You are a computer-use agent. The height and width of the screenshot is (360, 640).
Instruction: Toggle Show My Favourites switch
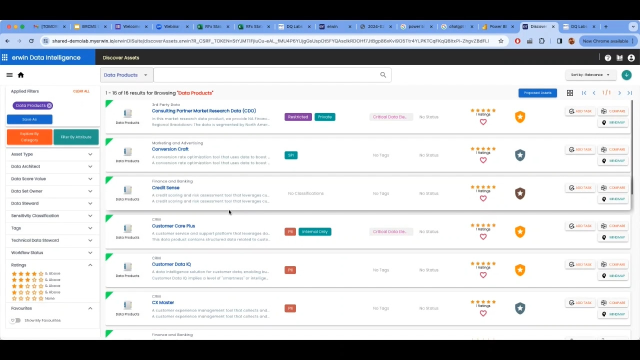click(16, 320)
